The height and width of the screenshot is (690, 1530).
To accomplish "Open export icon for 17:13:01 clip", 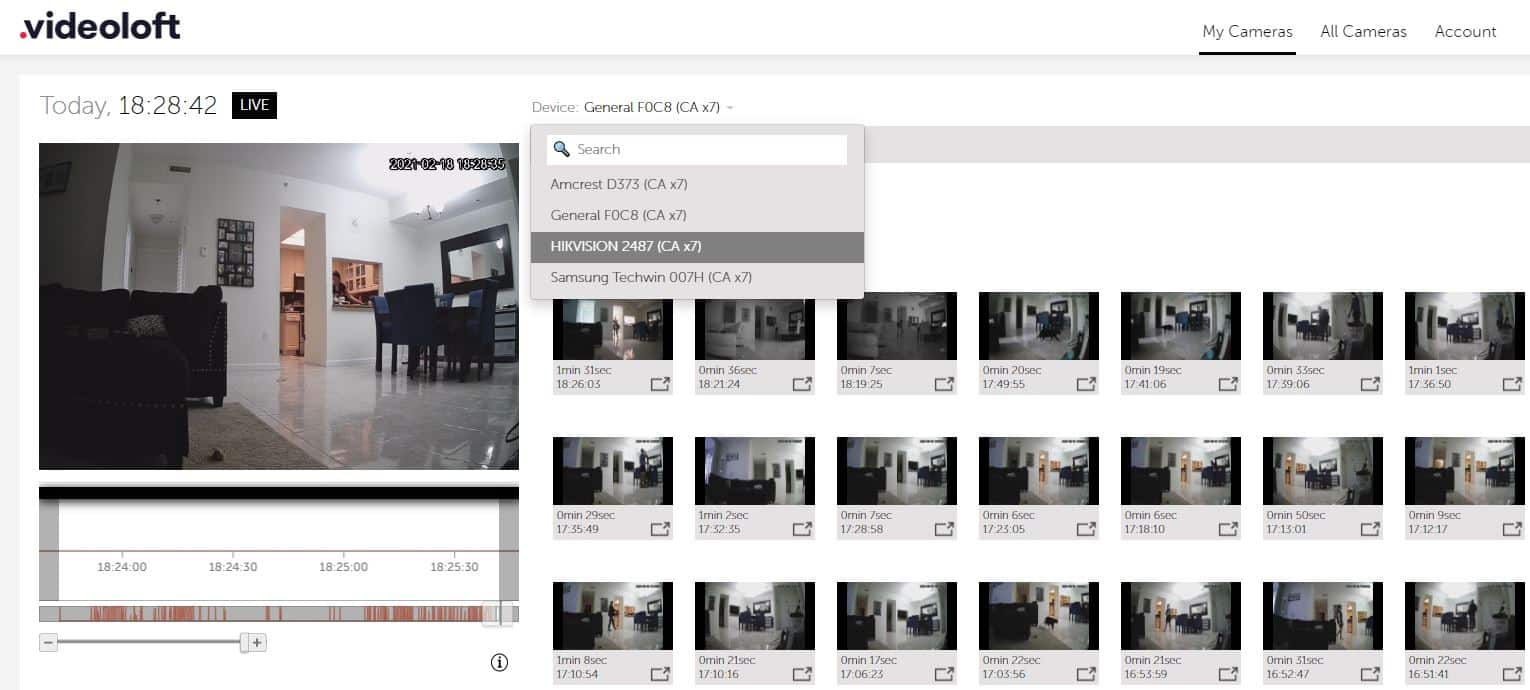I will click(1370, 529).
